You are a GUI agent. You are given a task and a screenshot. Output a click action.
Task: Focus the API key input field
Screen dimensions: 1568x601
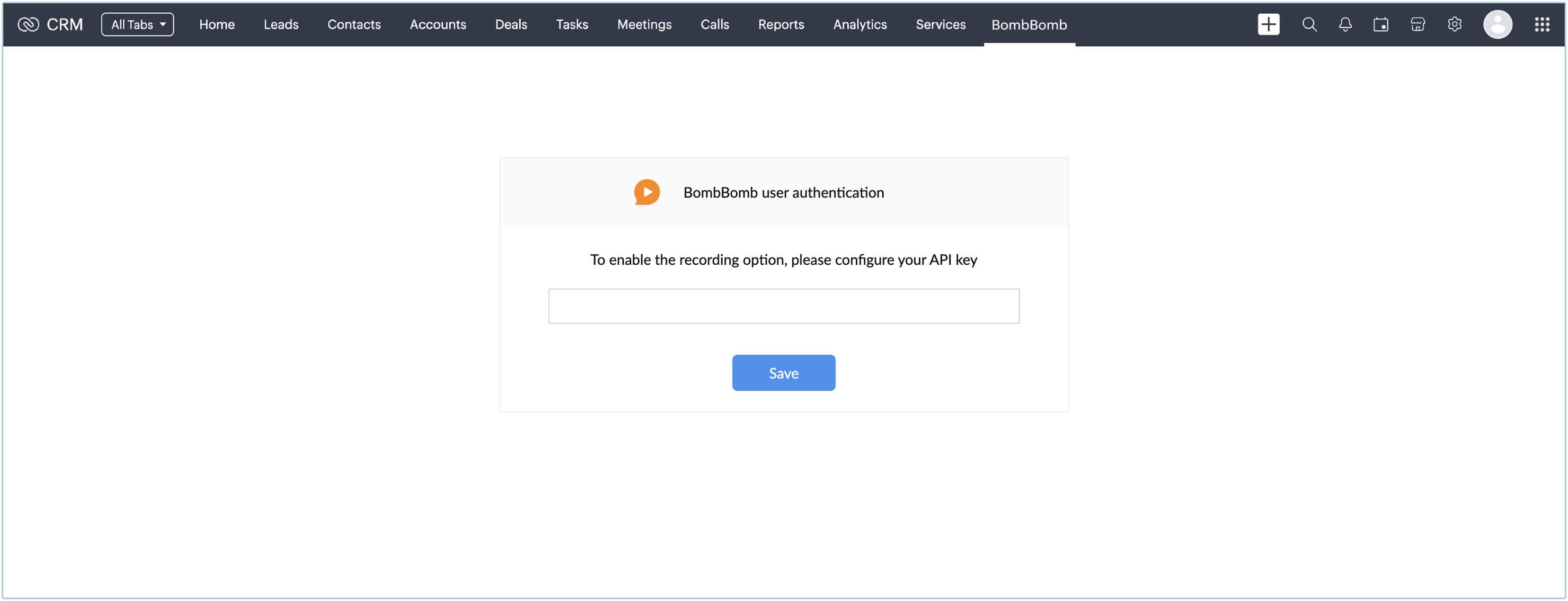(x=783, y=306)
